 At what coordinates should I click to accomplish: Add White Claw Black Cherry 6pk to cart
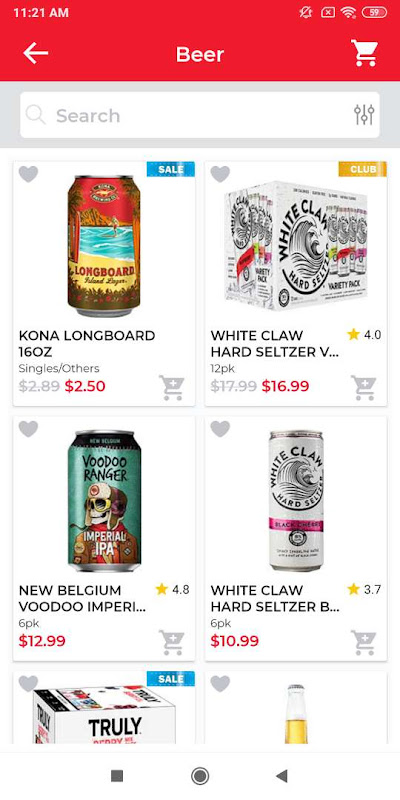pyautogui.click(x=363, y=642)
